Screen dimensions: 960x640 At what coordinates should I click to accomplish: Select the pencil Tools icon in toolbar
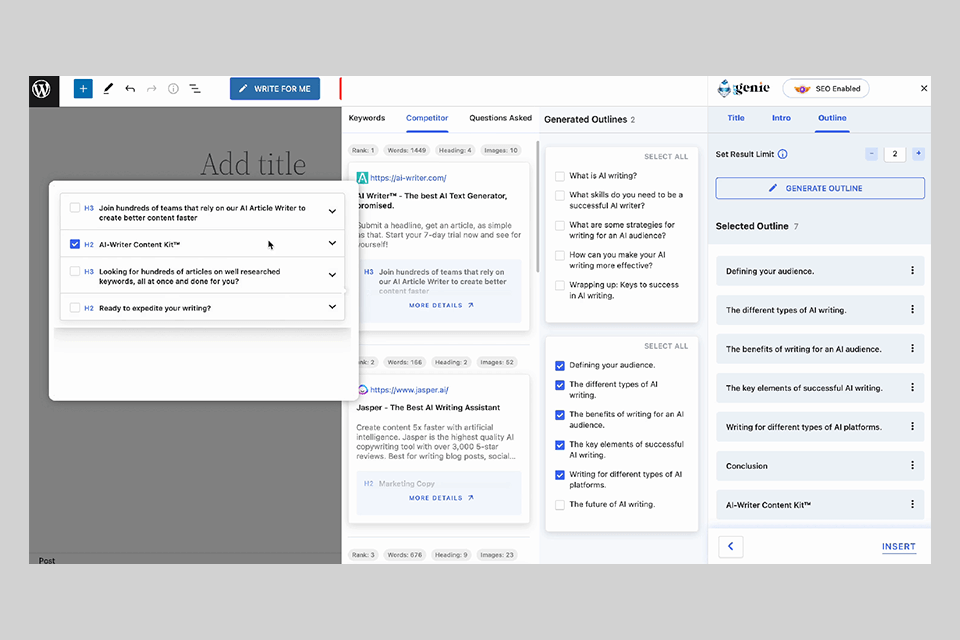click(x=108, y=89)
